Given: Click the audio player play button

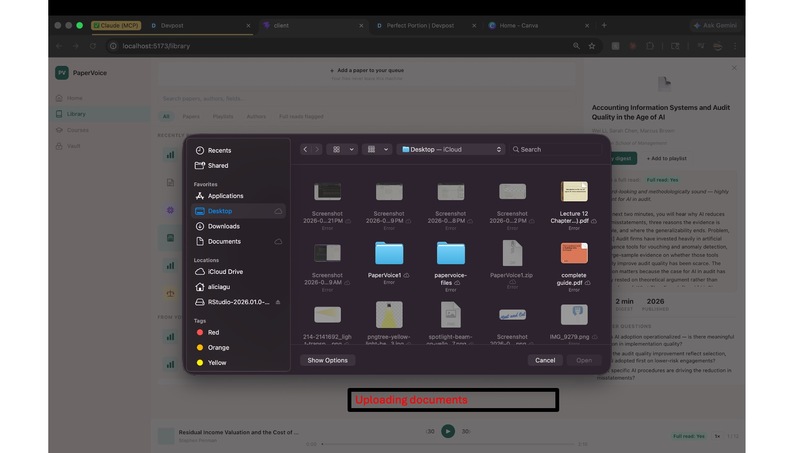Looking at the screenshot, I should [x=448, y=431].
